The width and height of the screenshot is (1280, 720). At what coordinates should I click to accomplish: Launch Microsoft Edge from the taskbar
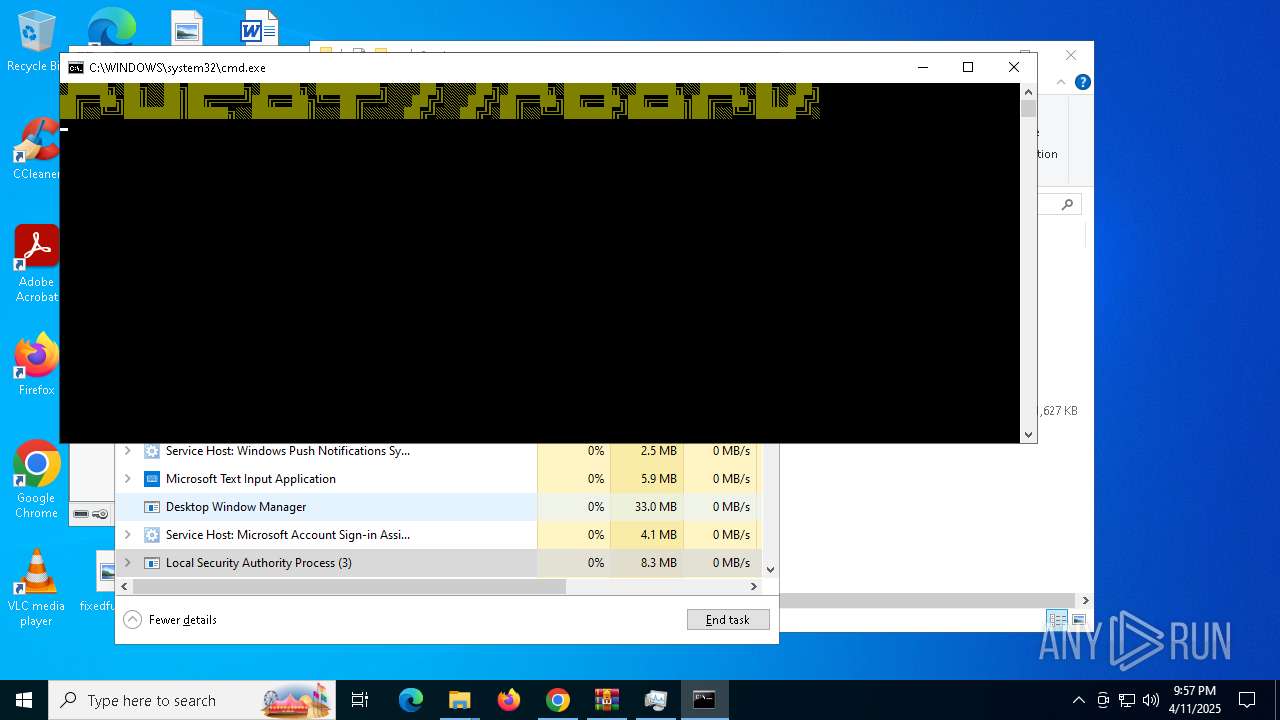411,700
